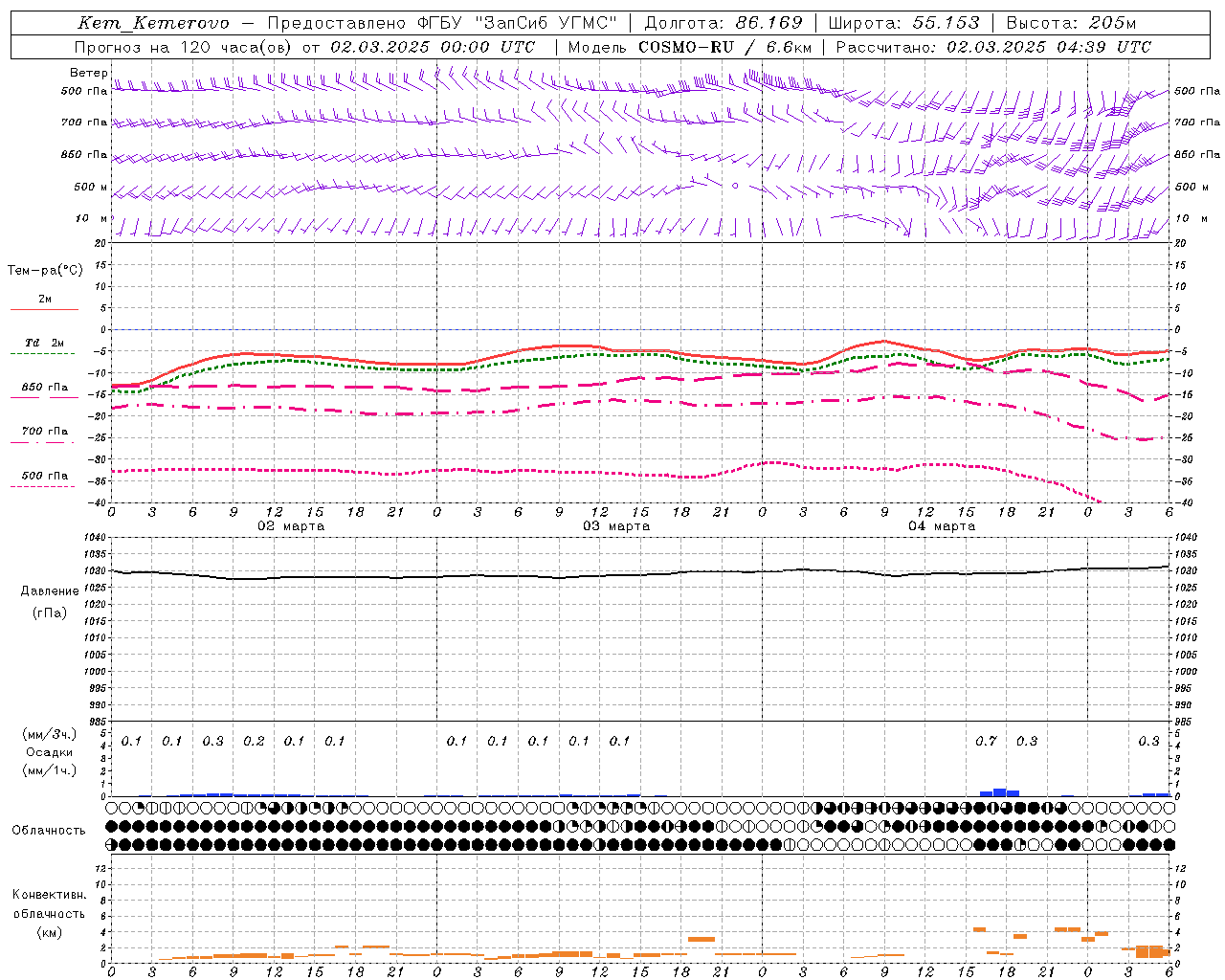Click the "04 марта" date label

pyautogui.click(x=942, y=526)
